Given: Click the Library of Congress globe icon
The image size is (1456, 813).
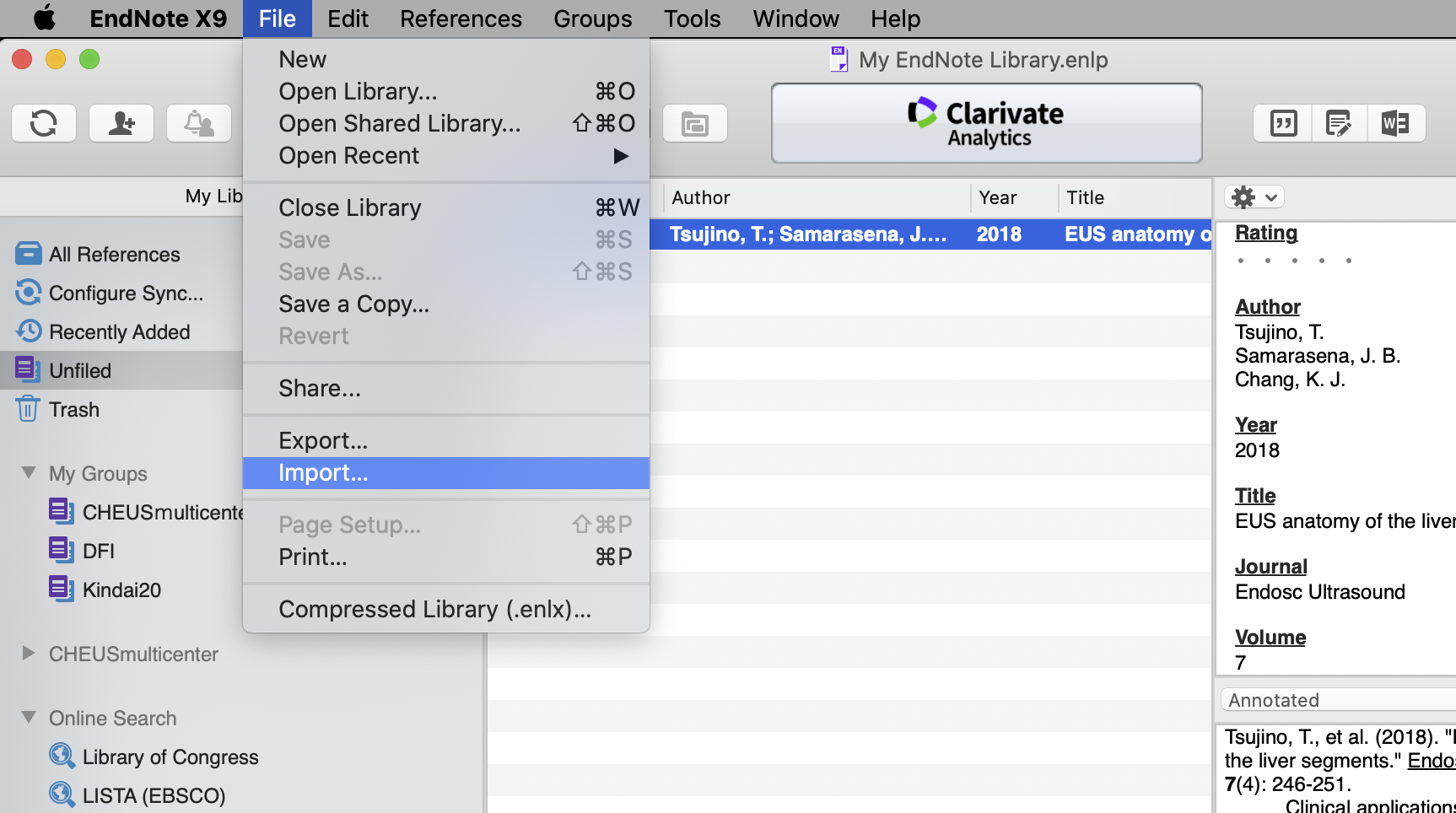Looking at the screenshot, I should click(x=61, y=756).
